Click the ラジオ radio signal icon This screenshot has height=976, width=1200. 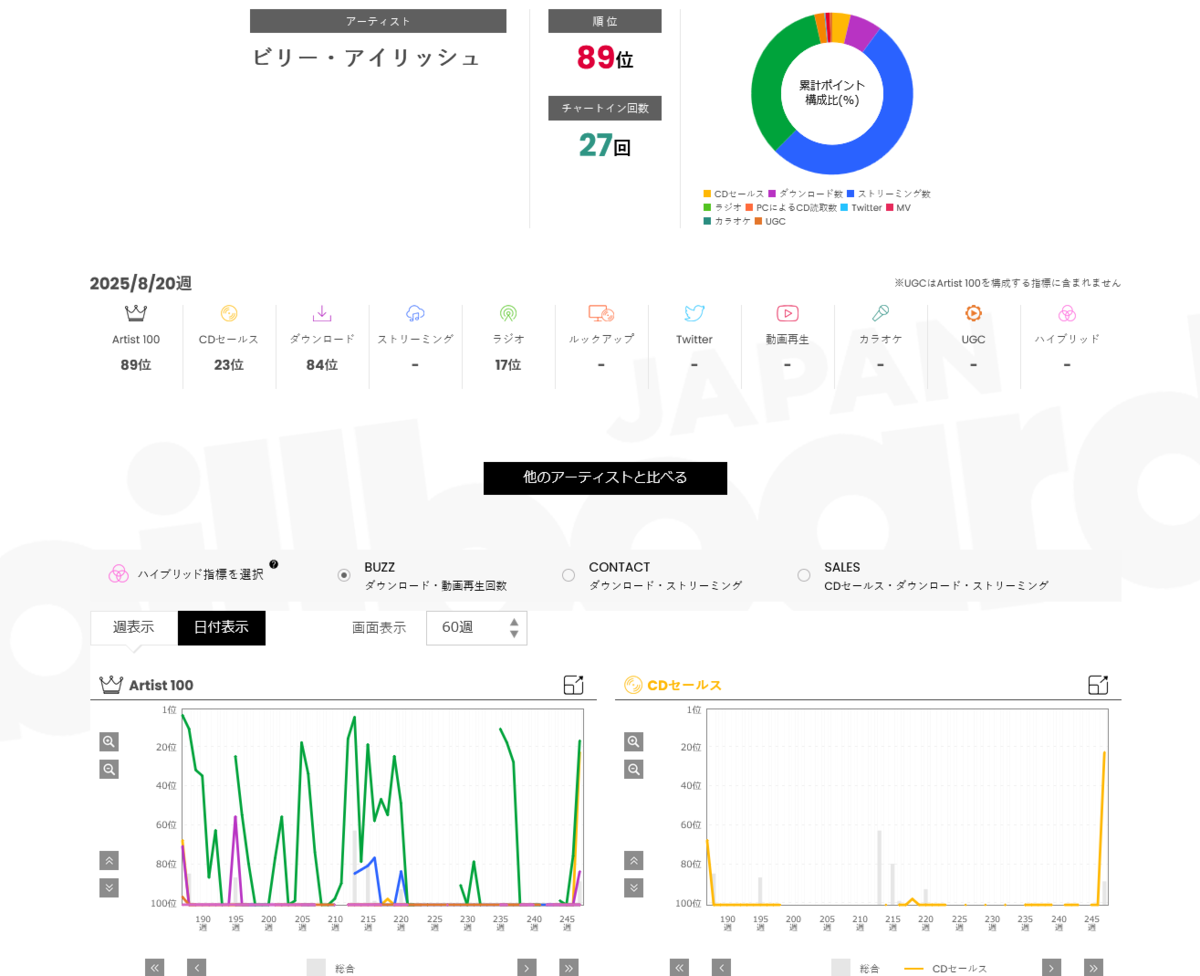pyautogui.click(x=508, y=313)
